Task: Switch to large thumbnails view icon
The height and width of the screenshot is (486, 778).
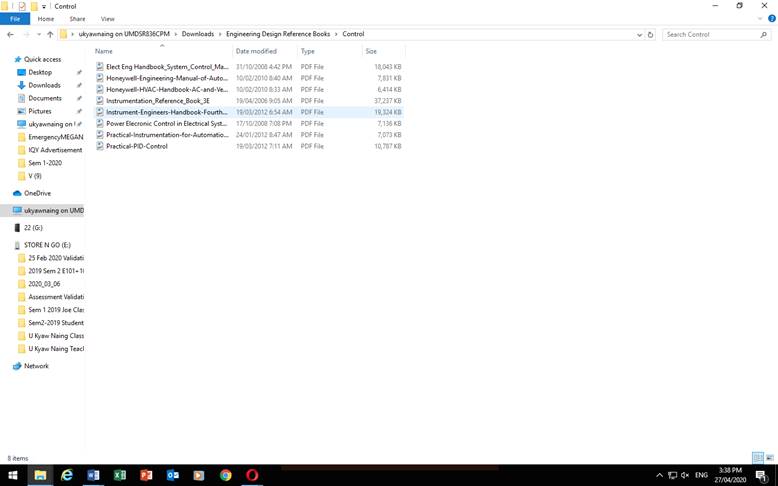Action: [x=770, y=457]
